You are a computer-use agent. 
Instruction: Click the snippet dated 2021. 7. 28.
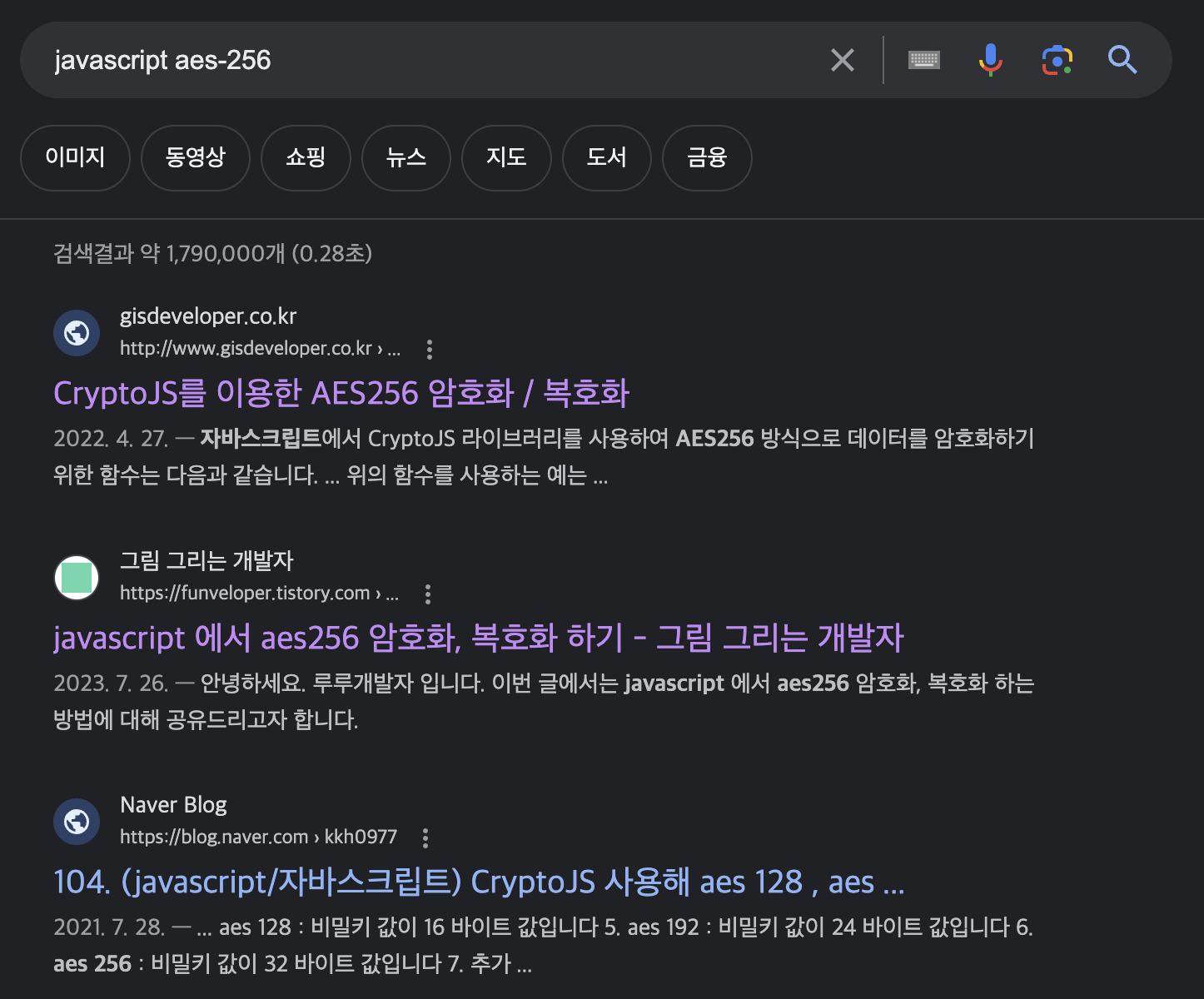pos(543,946)
